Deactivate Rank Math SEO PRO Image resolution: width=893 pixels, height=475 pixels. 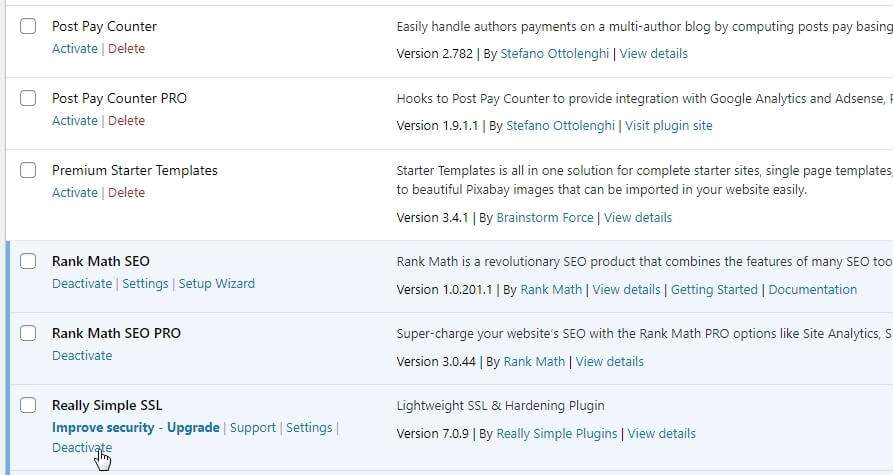click(82, 356)
